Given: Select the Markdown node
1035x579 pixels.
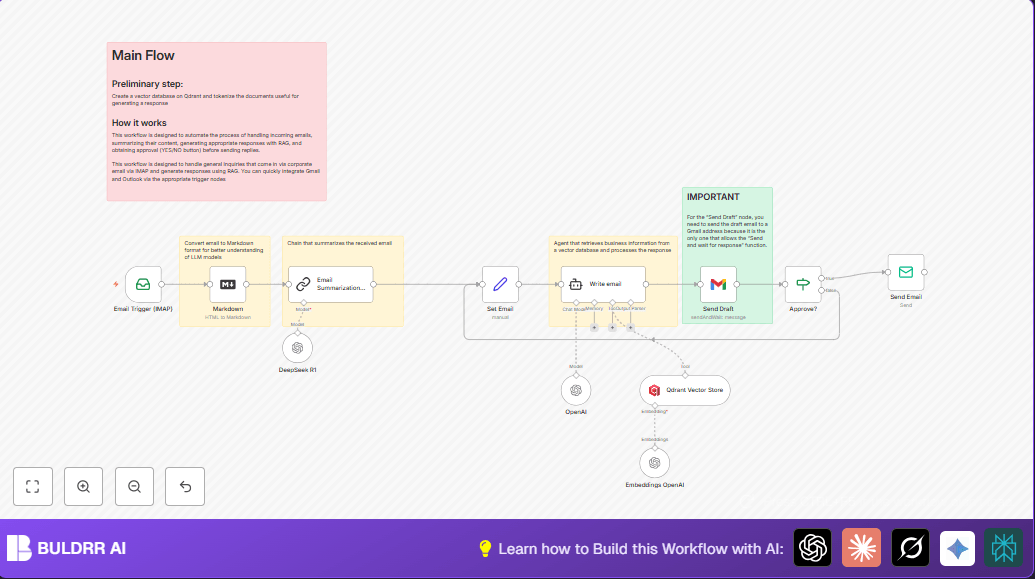Looking at the screenshot, I should (228, 285).
